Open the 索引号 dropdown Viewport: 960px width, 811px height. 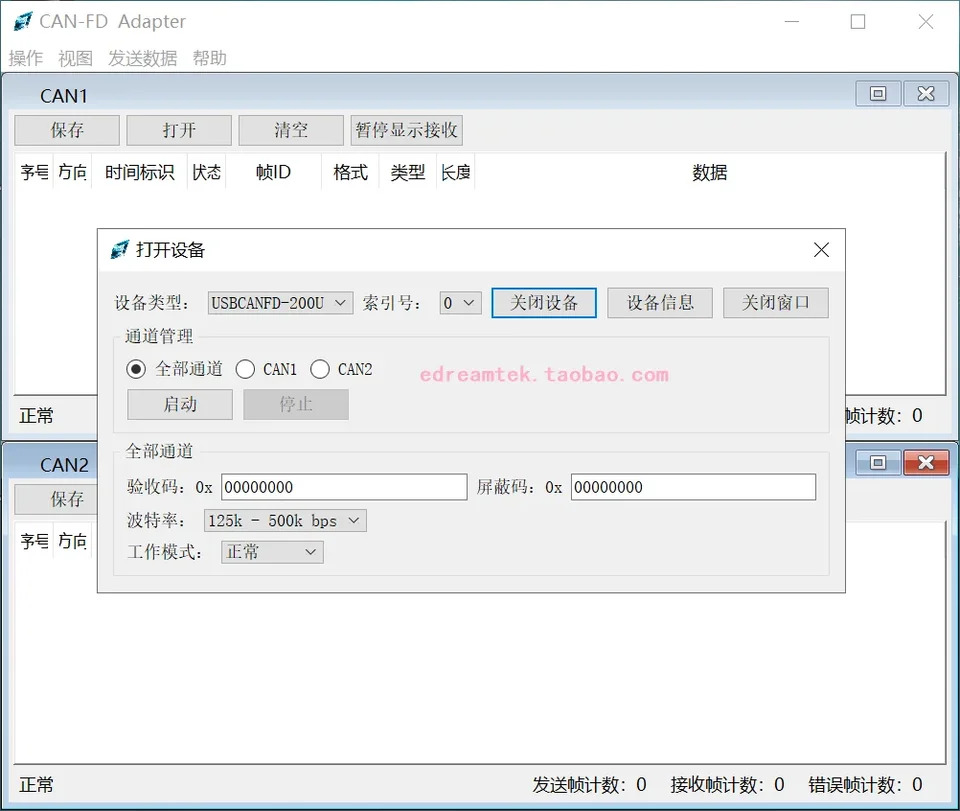[x=460, y=303]
